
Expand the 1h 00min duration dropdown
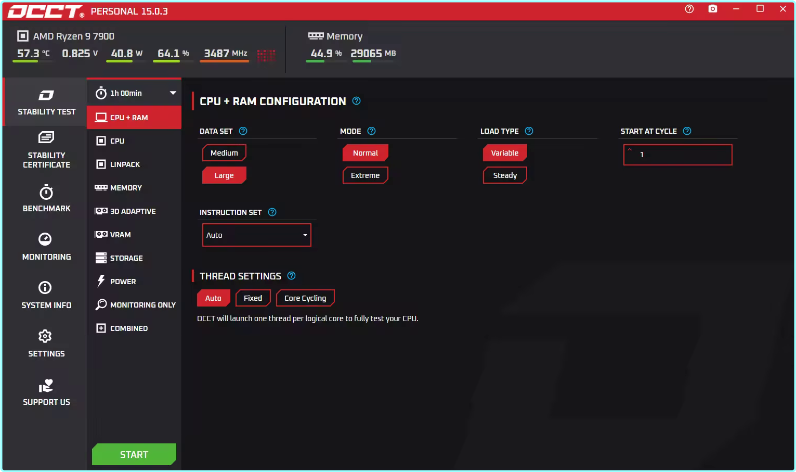pyautogui.click(x=134, y=93)
